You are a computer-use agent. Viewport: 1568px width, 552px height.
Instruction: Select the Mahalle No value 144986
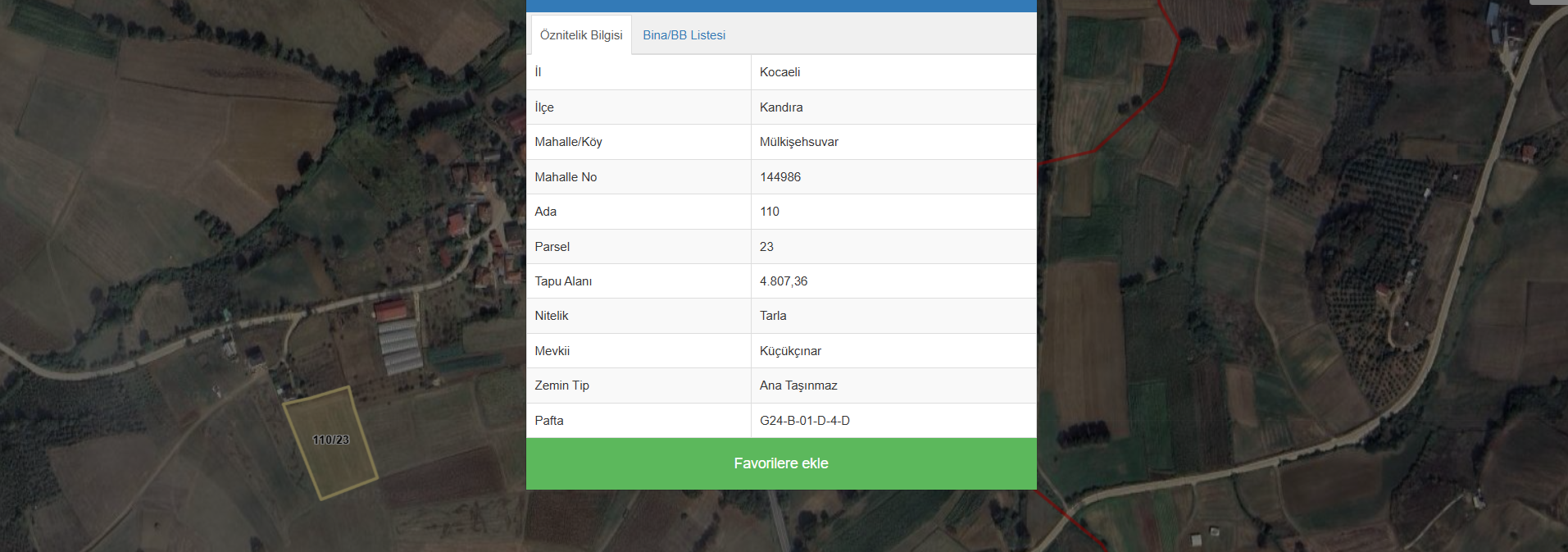point(779,177)
